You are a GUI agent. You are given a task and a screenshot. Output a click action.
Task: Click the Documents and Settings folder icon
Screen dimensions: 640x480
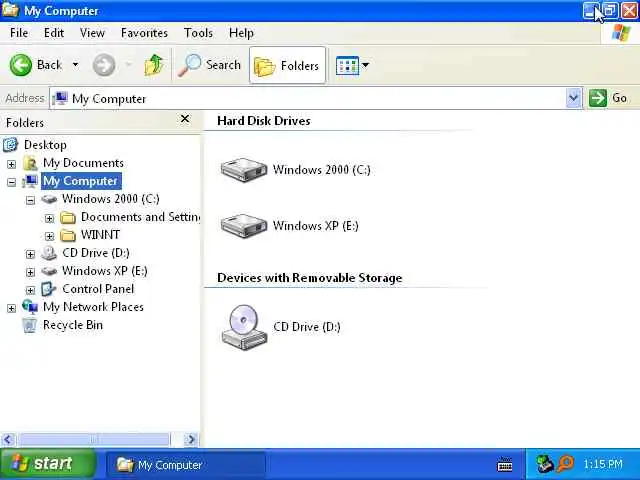pos(68,218)
